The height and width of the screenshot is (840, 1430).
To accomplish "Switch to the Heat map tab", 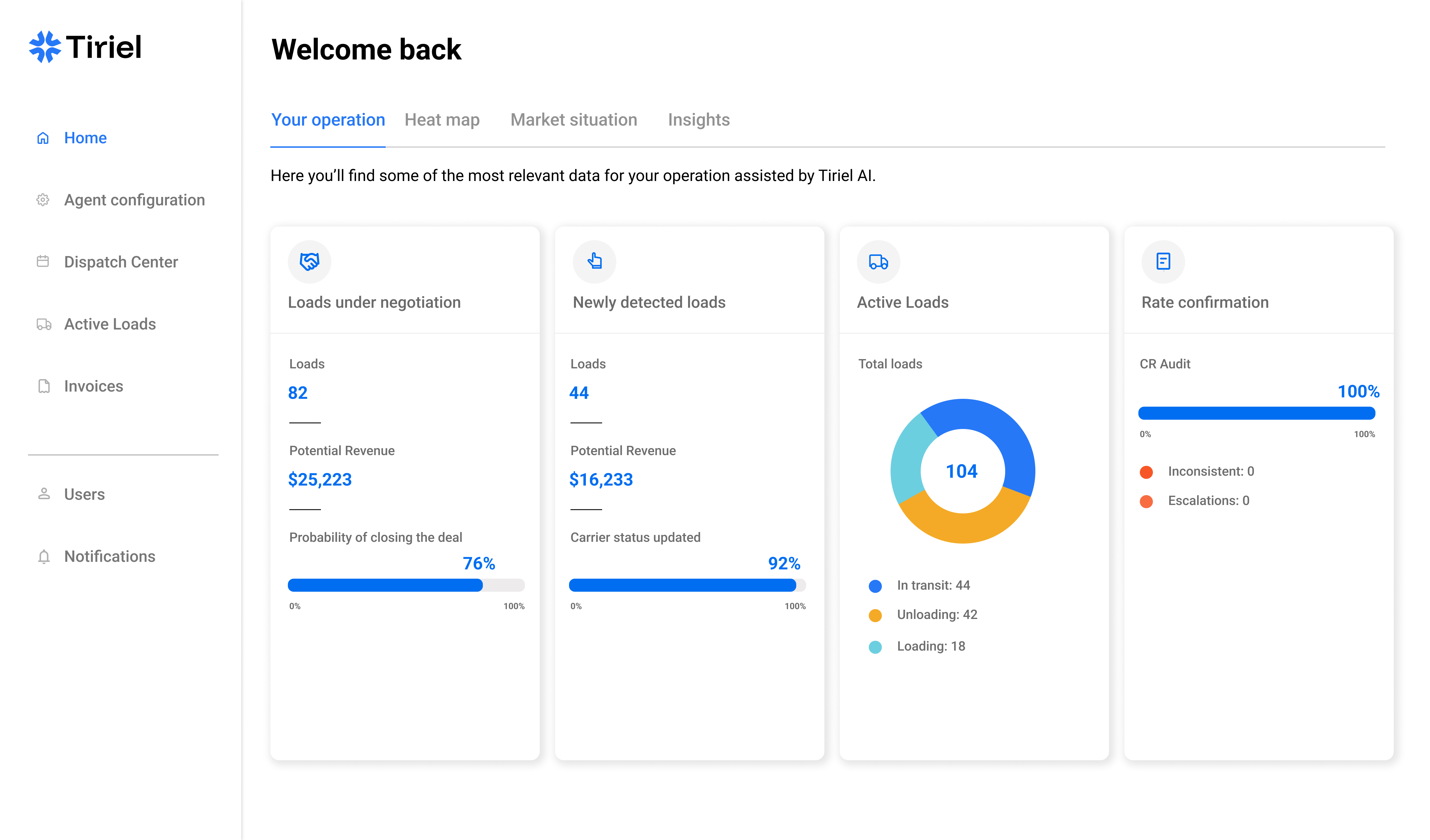I will (442, 120).
